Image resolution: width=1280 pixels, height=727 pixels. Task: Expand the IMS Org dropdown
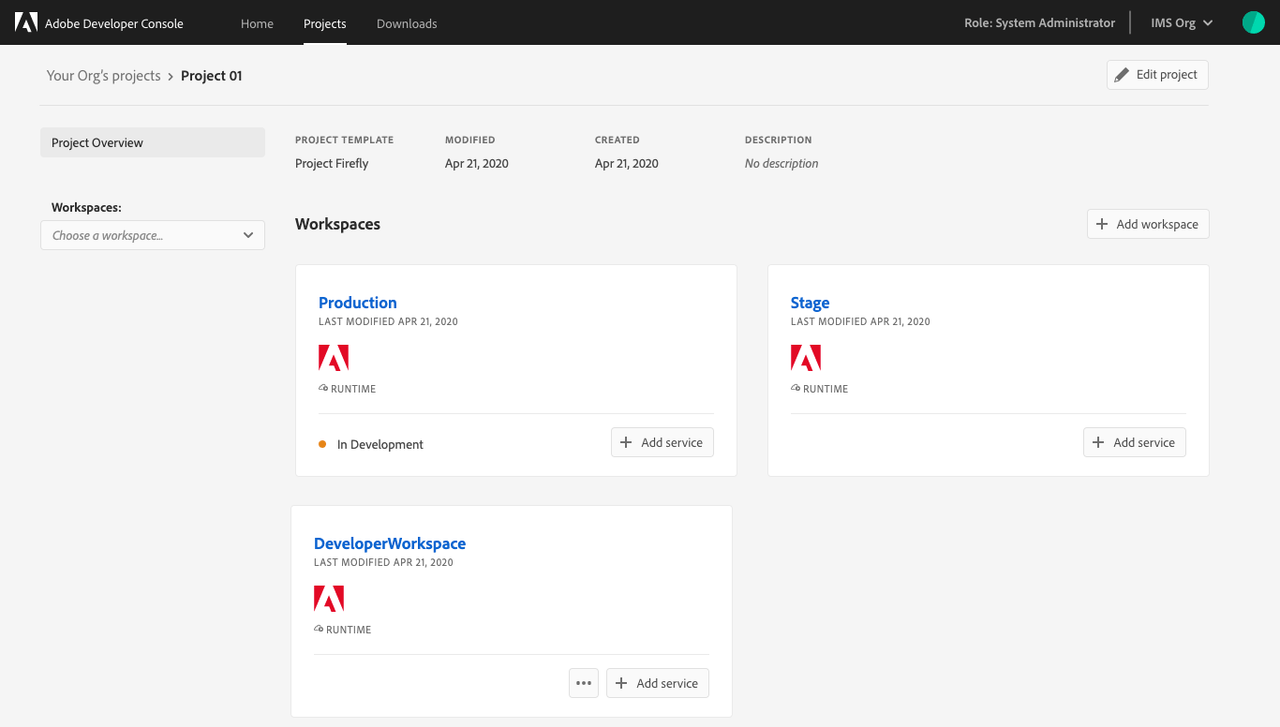(x=1182, y=23)
